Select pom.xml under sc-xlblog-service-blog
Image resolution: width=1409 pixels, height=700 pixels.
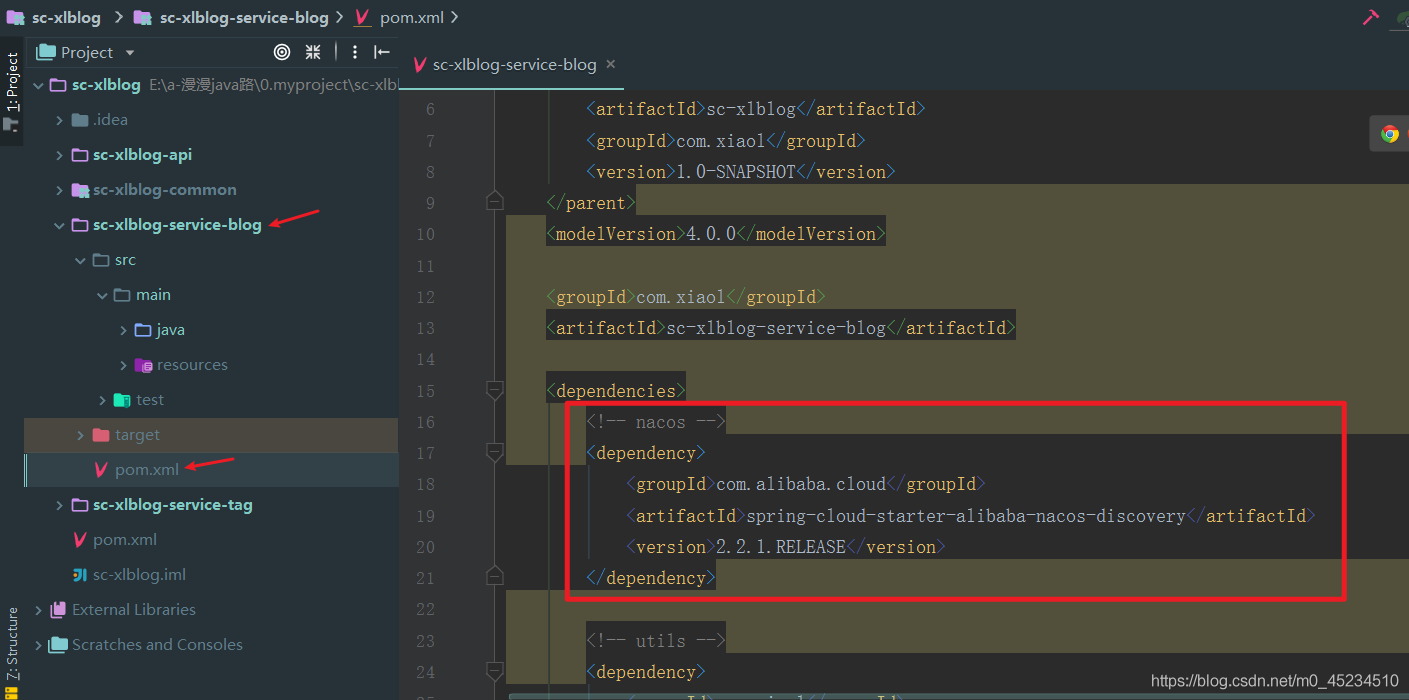point(147,470)
